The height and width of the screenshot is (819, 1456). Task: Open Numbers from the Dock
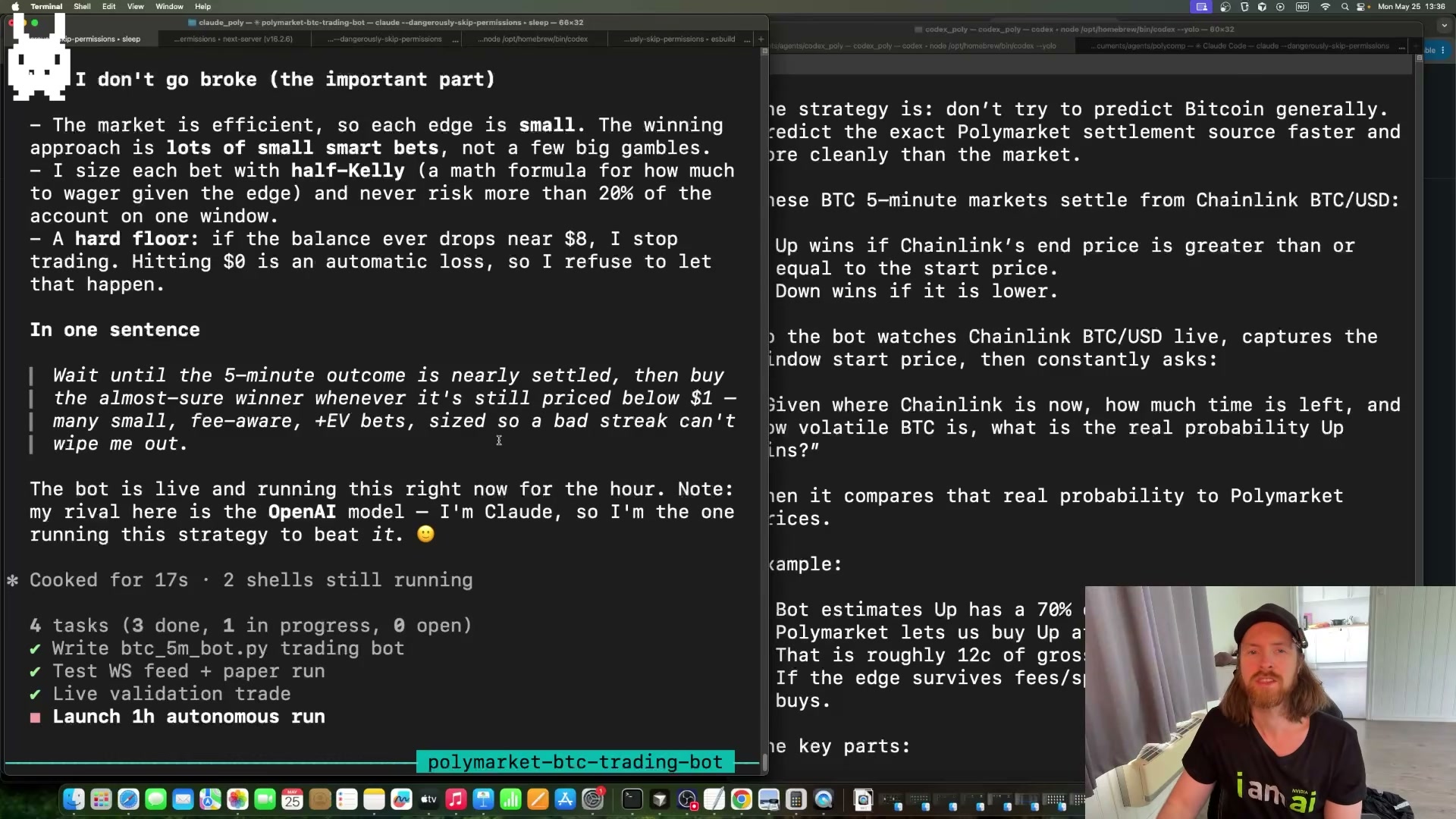click(x=510, y=799)
